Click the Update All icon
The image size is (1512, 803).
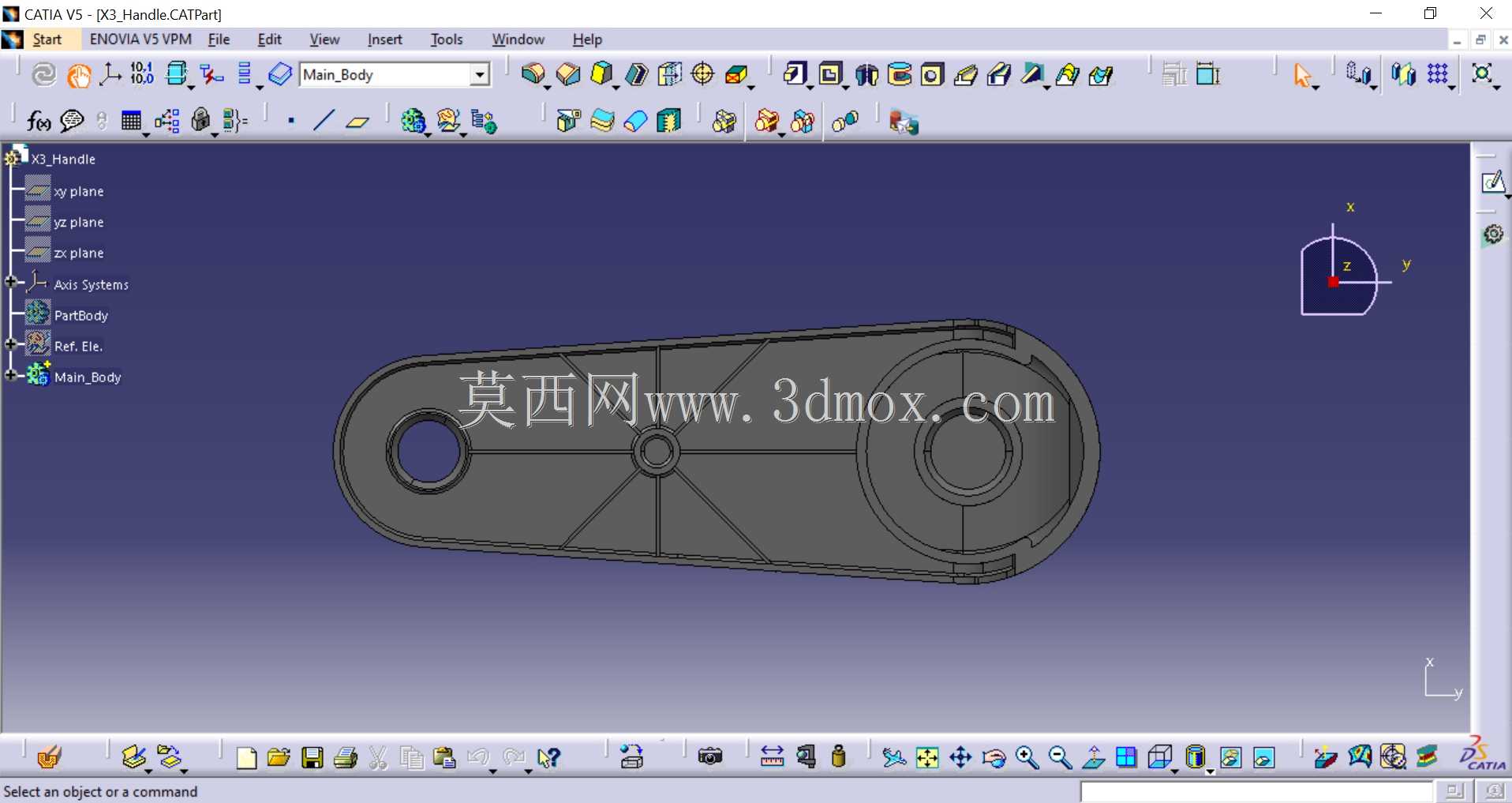click(x=43, y=74)
